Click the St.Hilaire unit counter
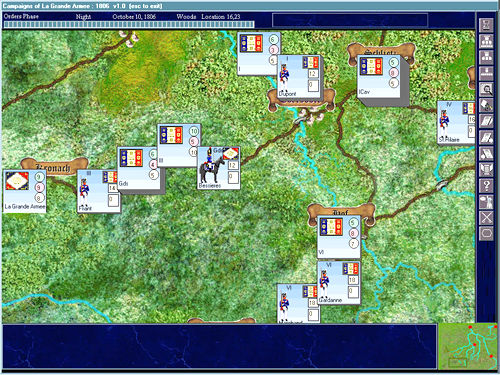500x375 pixels. coord(456,122)
